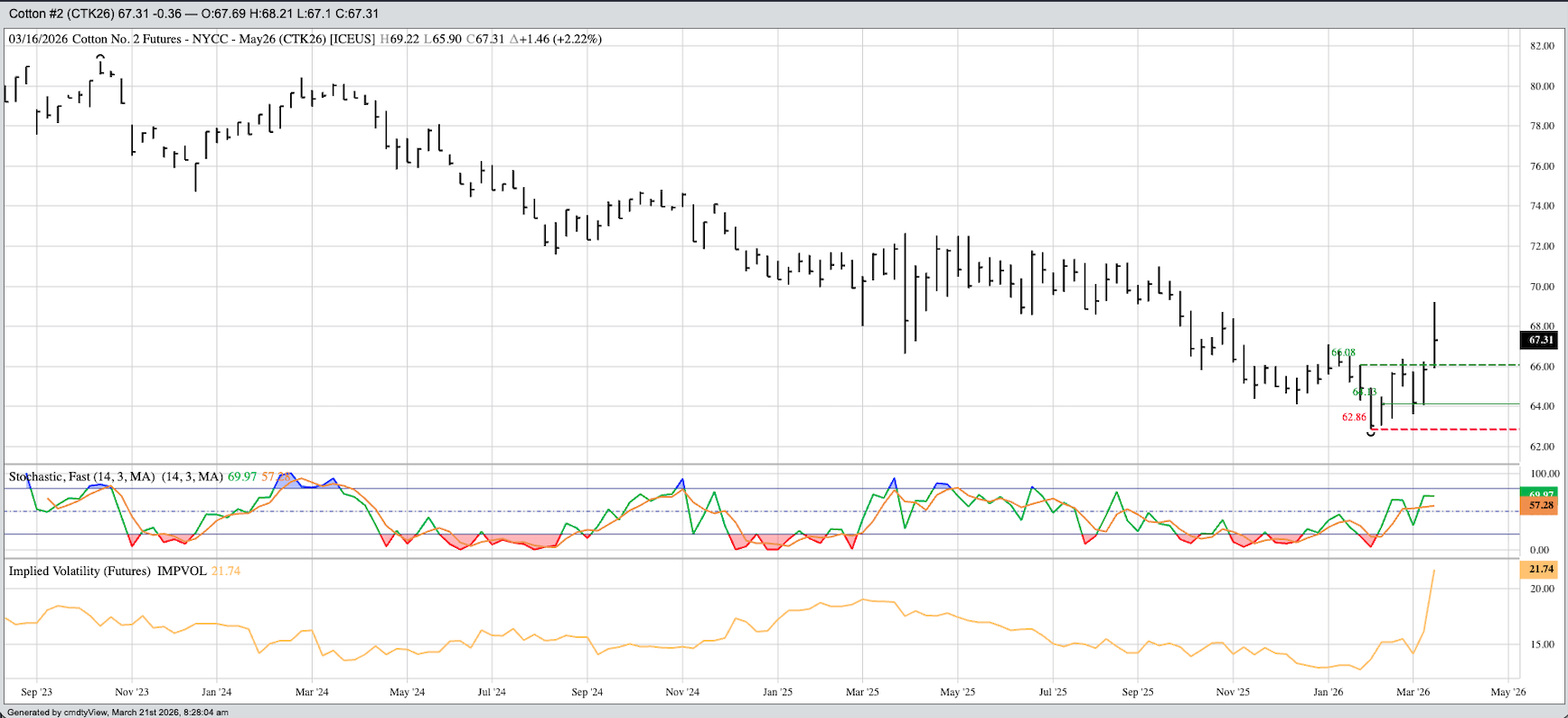Click the Jan '25 date axis label
Image resolution: width=1568 pixels, height=718 pixels.
click(x=777, y=692)
